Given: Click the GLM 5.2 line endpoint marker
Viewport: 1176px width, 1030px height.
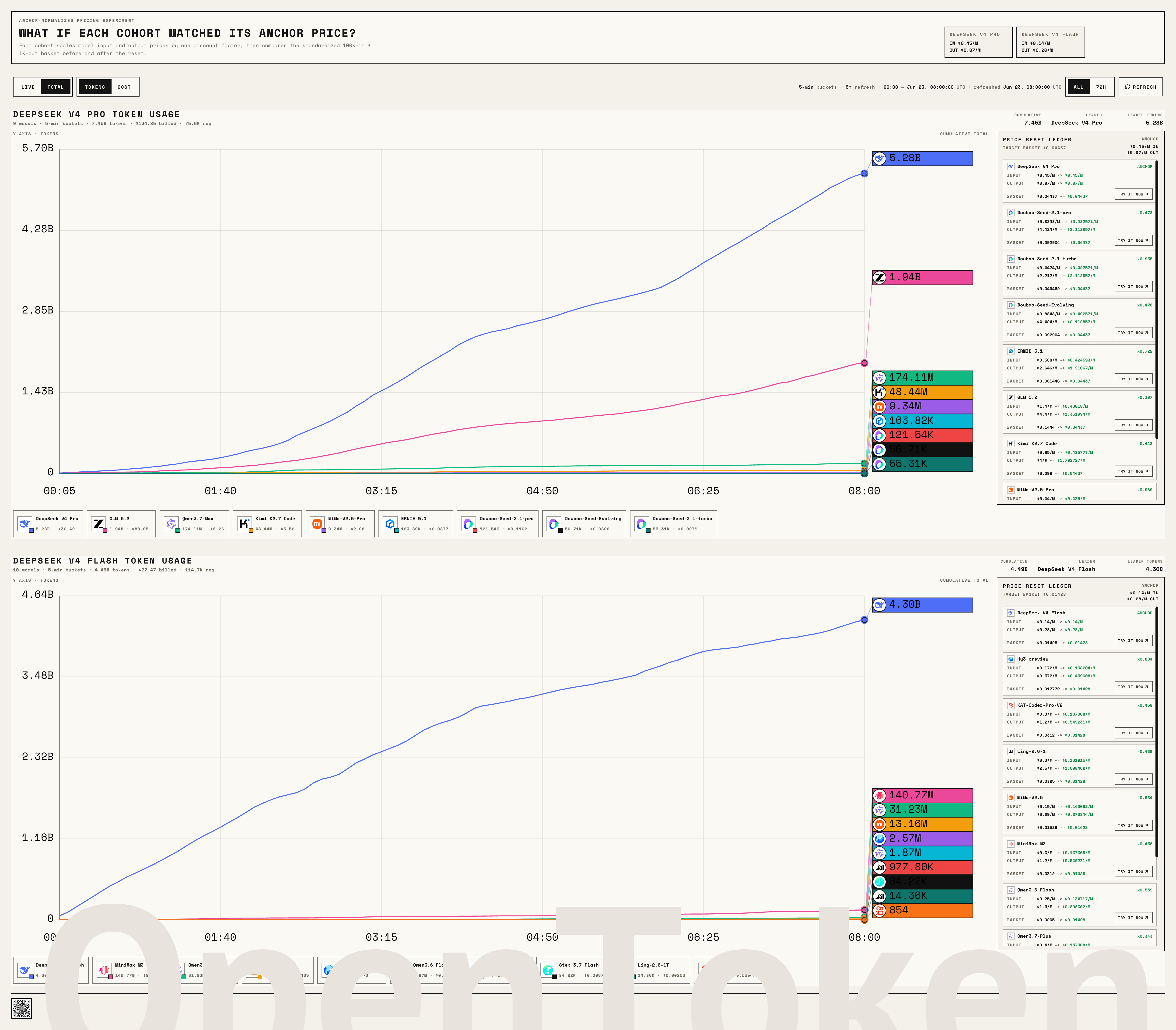Looking at the screenshot, I should (x=864, y=363).
